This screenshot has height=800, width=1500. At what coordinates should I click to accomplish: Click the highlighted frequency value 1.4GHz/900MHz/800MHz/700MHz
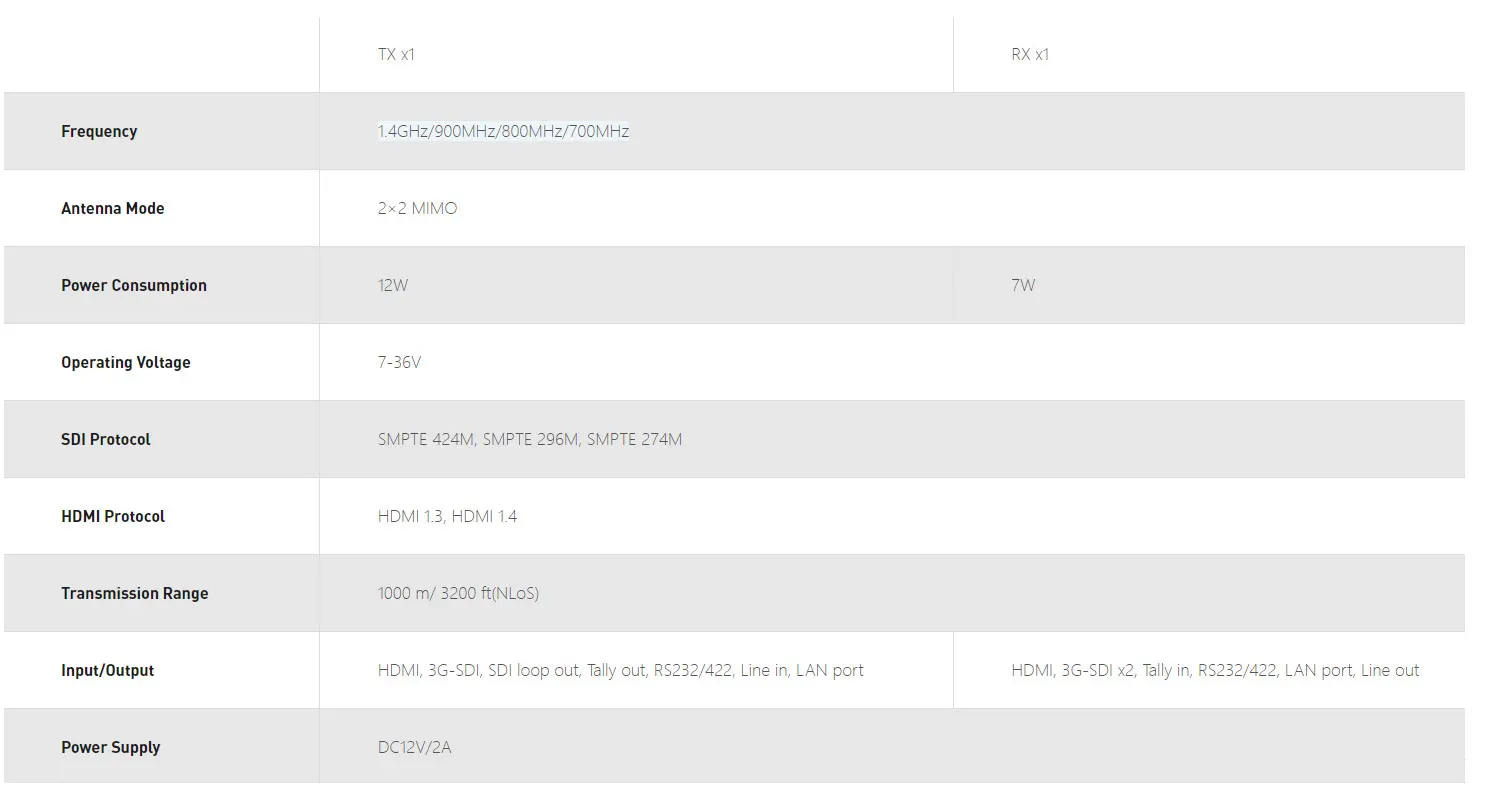coord(503,131)
